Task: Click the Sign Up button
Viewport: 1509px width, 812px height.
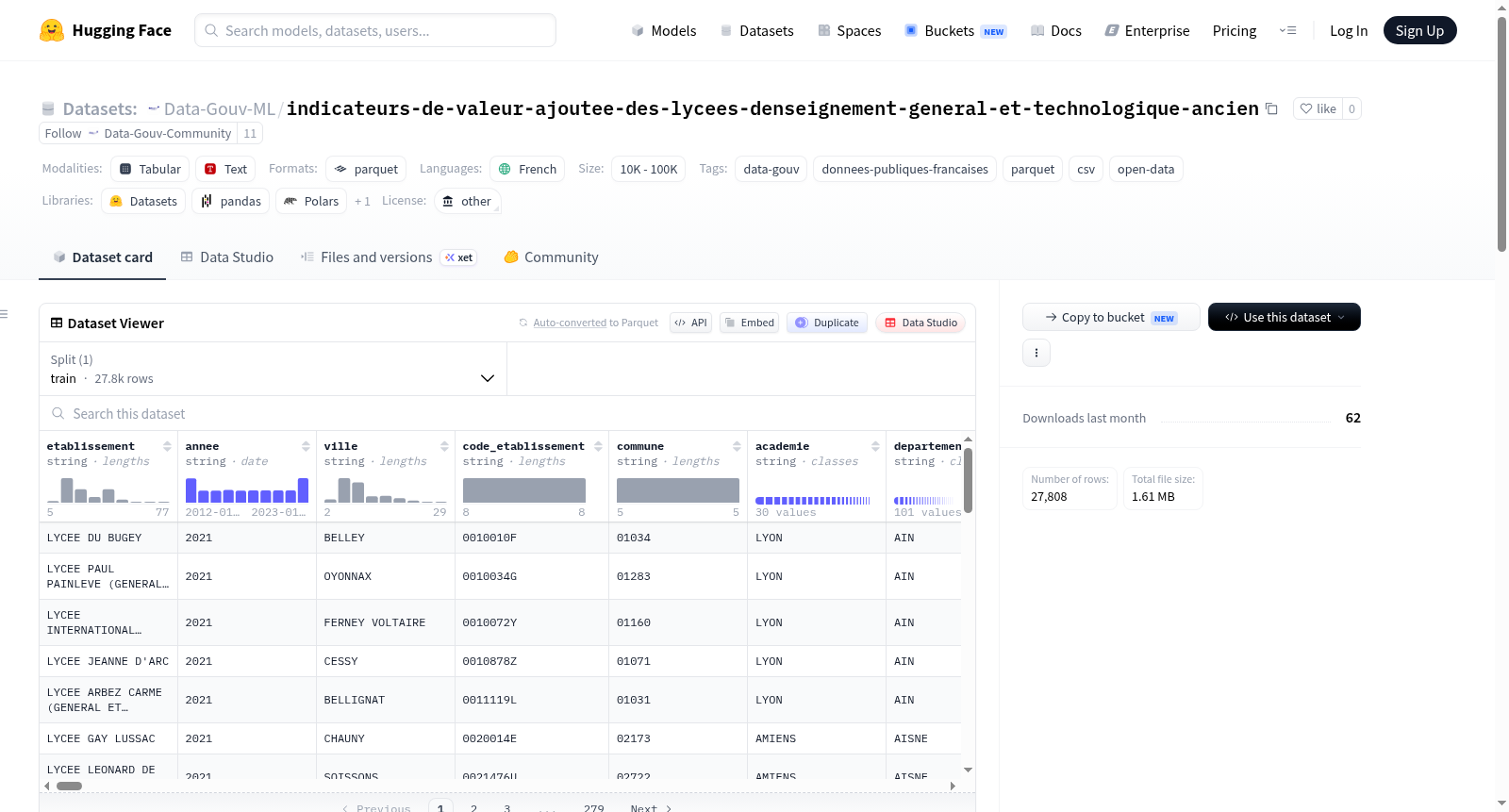Action: coord(1419,30)
